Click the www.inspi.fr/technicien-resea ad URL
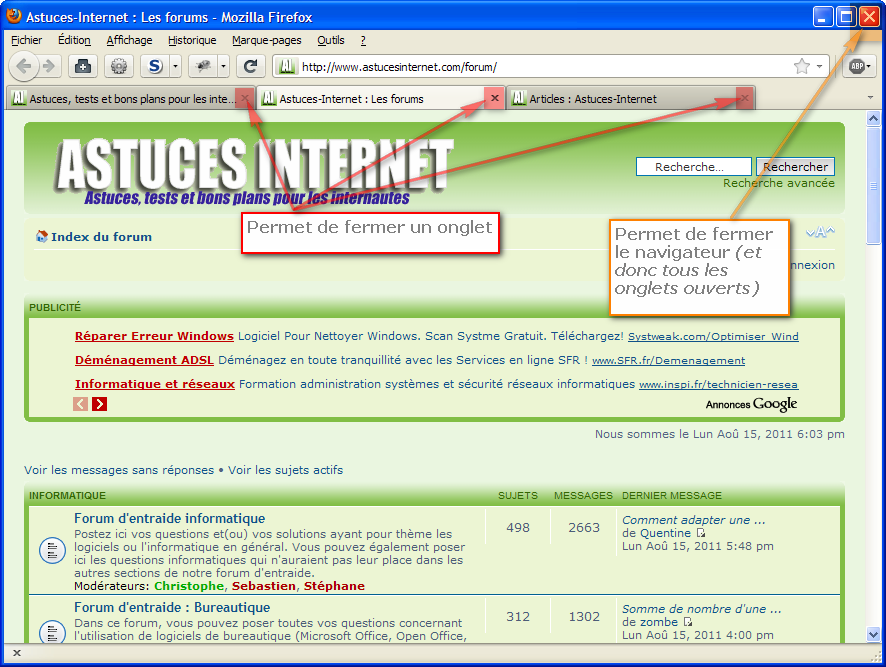 pos(718,384)
